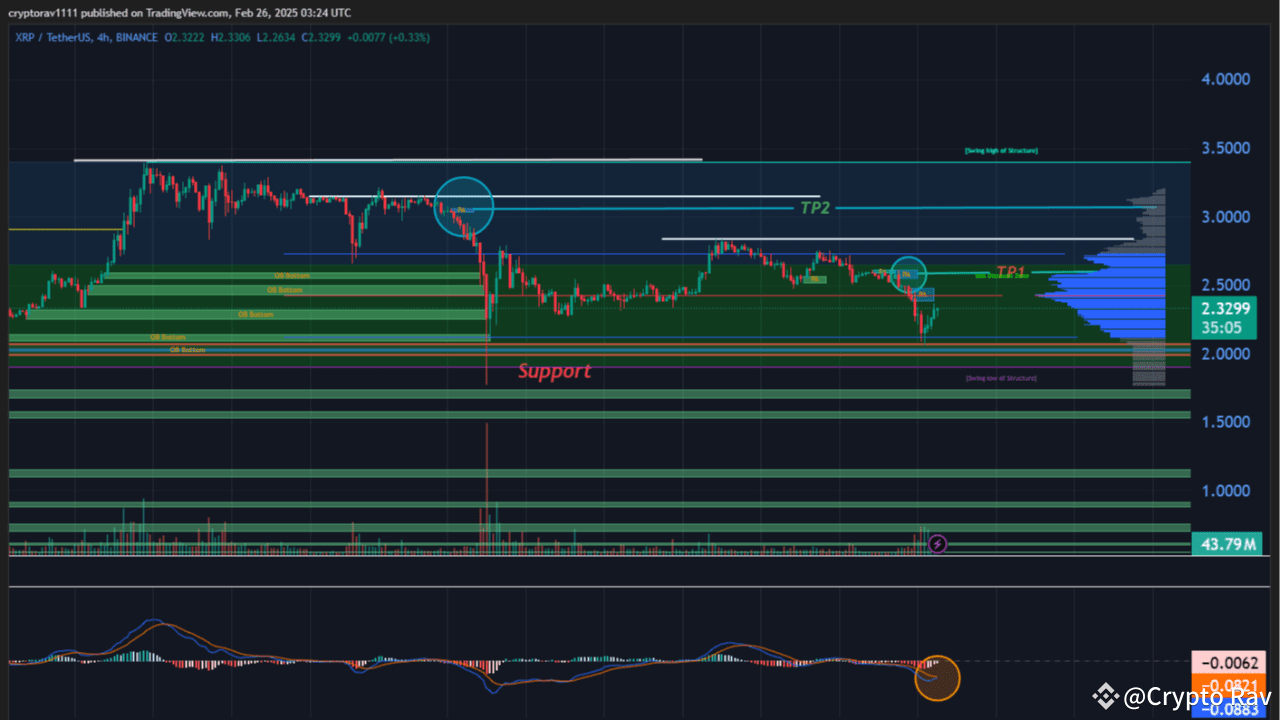Click the XRP / TetherUS symbol legend
This screenshot has width=1280, height=720.
pos(52,37)
